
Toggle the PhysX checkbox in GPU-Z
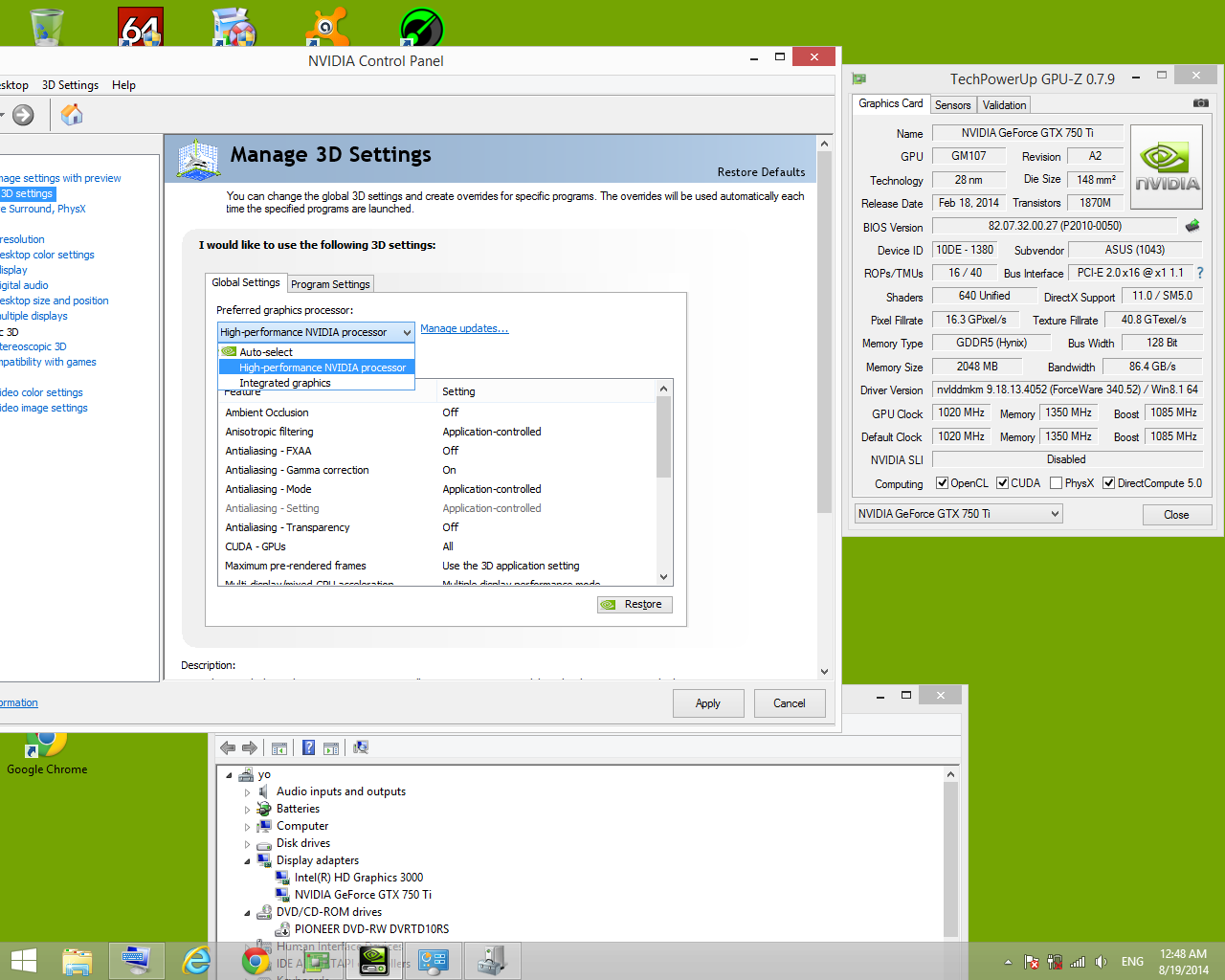tap(1056, 483)
